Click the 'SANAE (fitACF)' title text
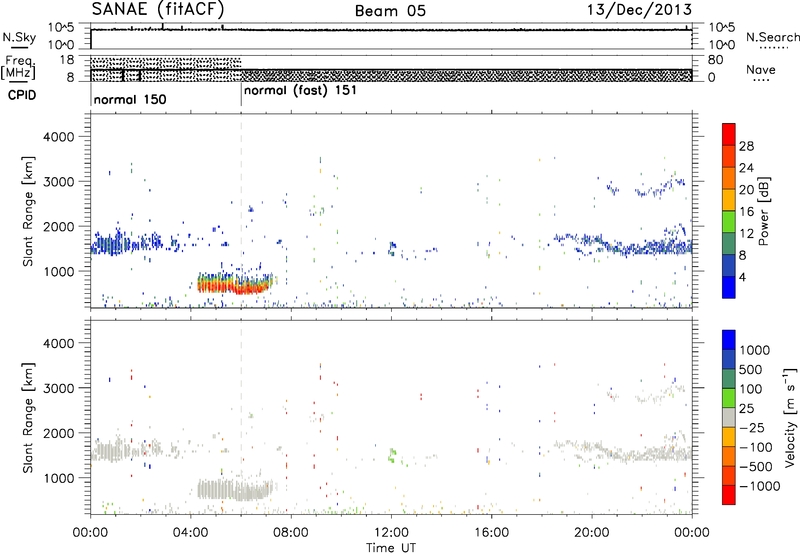This screenshot has width=800, height=554. [158, 9]
